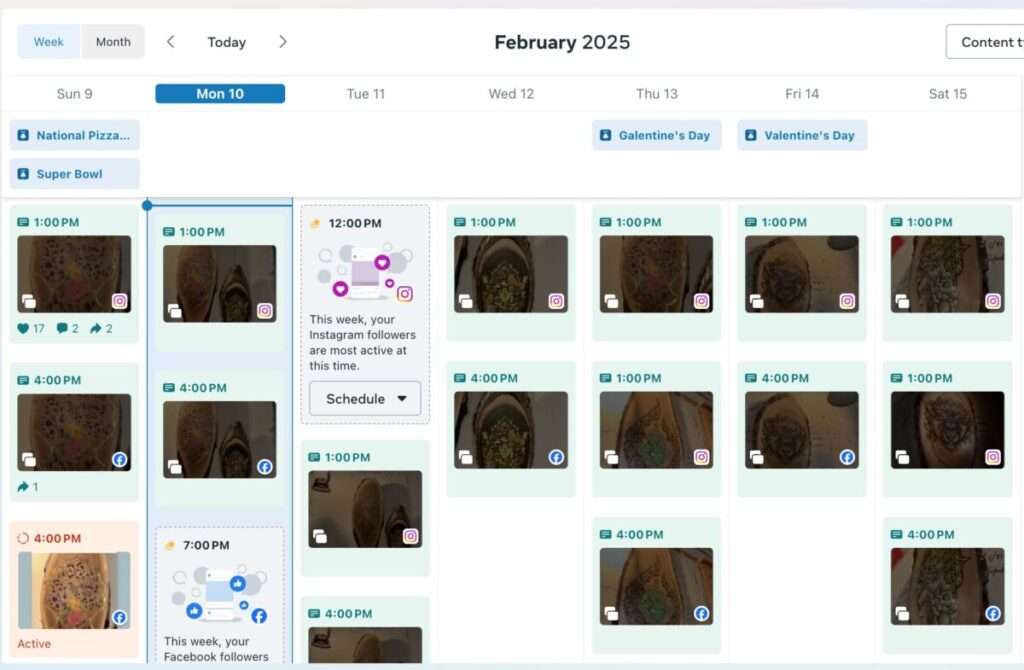Screen dimensions: 1024x670
Task: Jump to Today in the calendar
Action: (226, 42)
